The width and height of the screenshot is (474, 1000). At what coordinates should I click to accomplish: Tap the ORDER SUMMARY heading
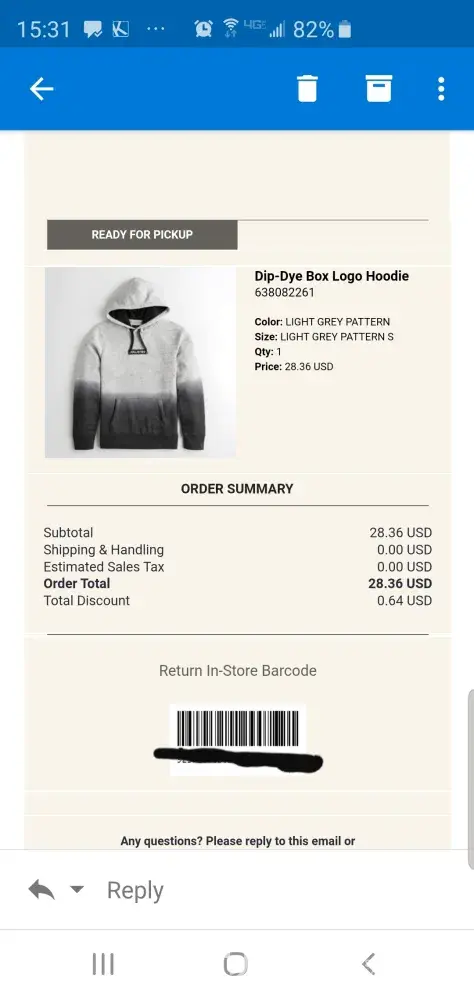pos(237,489)
